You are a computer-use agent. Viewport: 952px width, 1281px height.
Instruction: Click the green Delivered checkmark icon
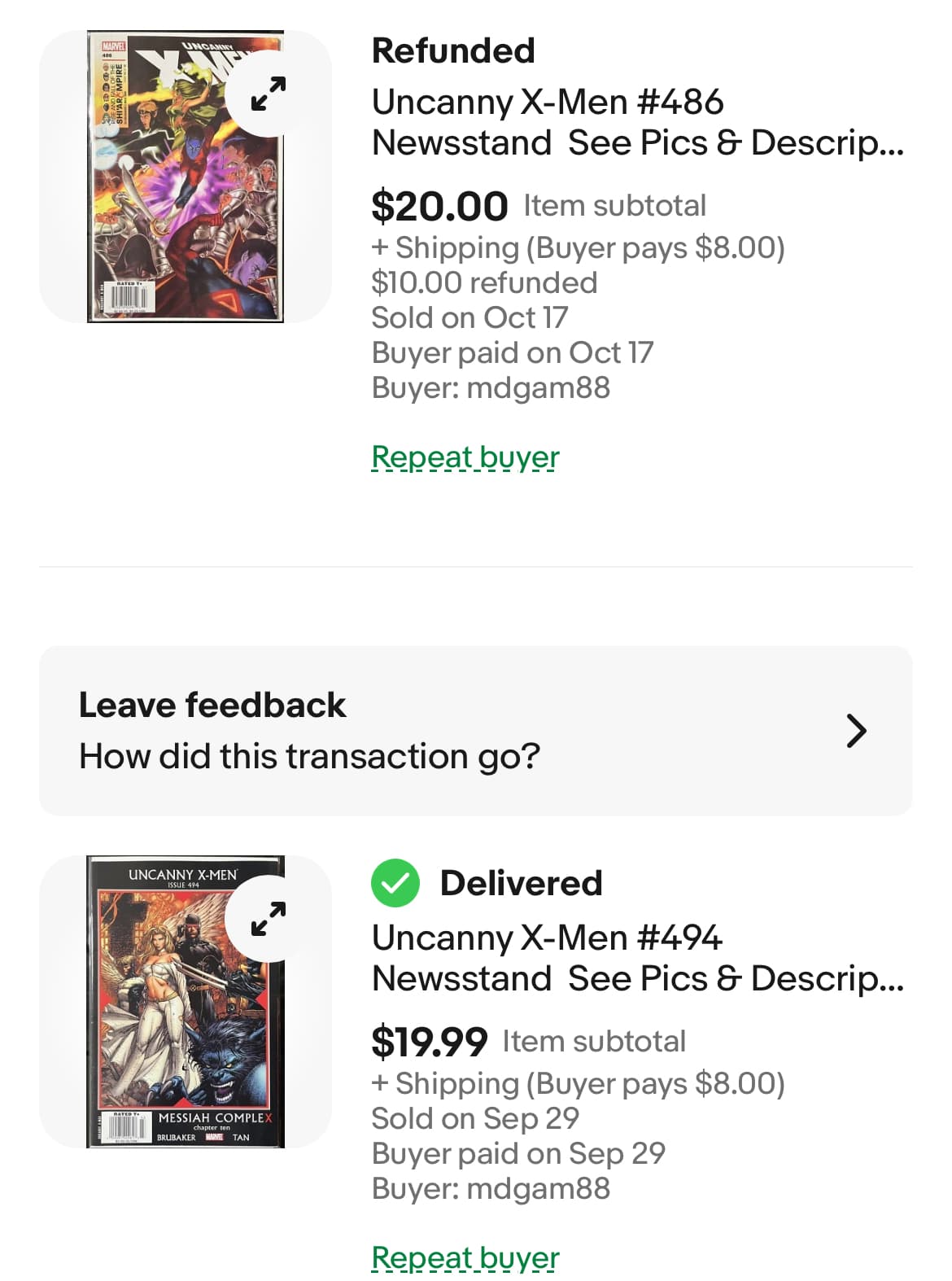pyautogui.click(x=395, y=883)
